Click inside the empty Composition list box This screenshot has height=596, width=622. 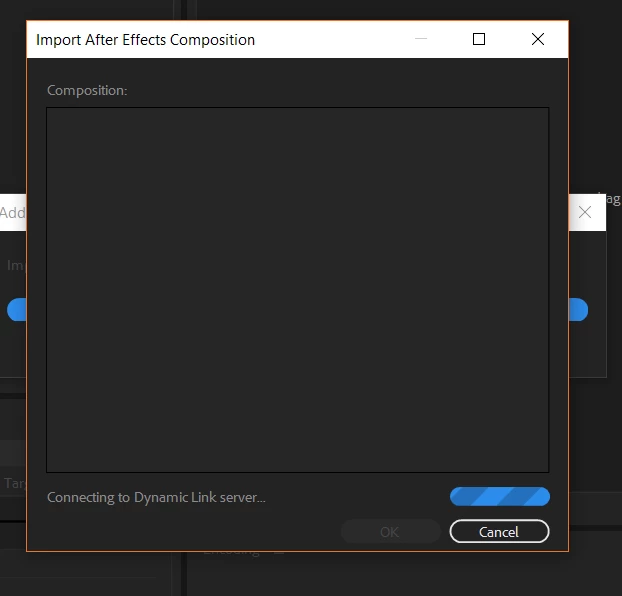(298, 290)
